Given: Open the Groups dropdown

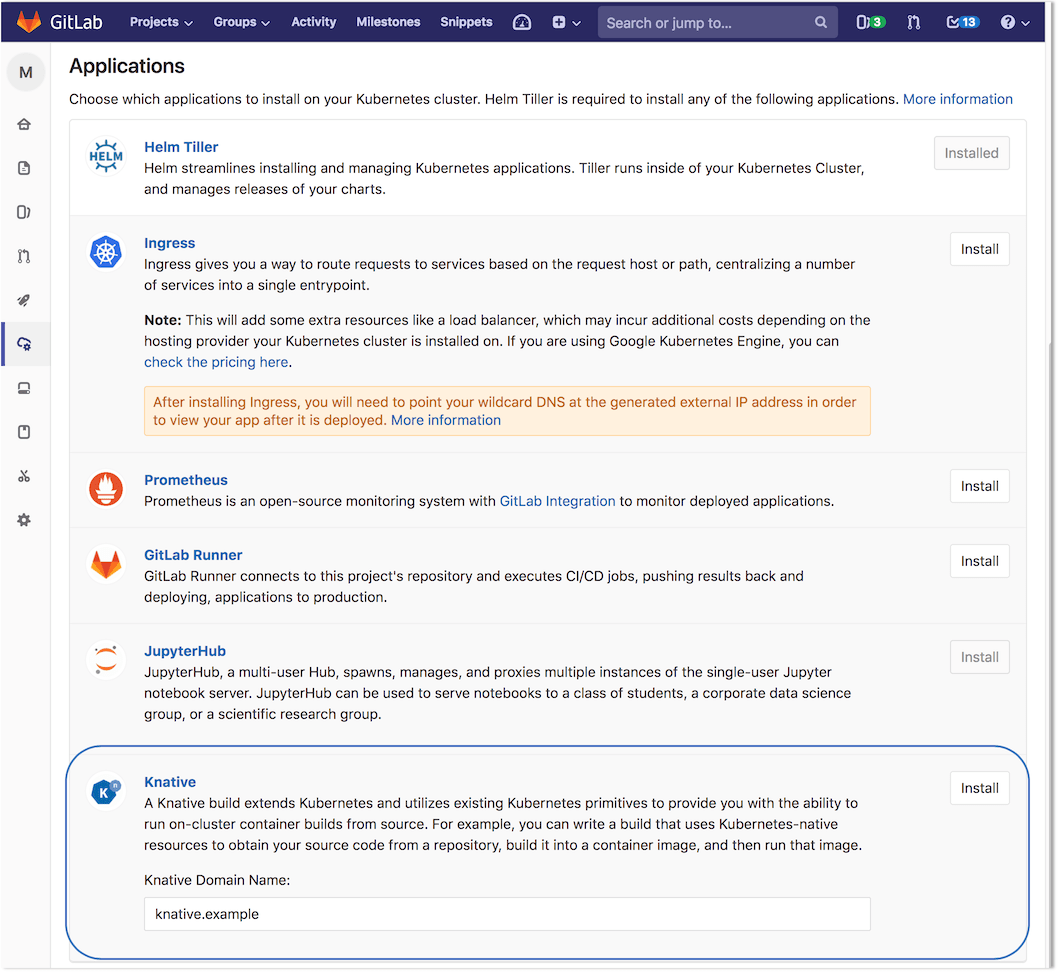Looking at the screenshot, I should (241, 21).
